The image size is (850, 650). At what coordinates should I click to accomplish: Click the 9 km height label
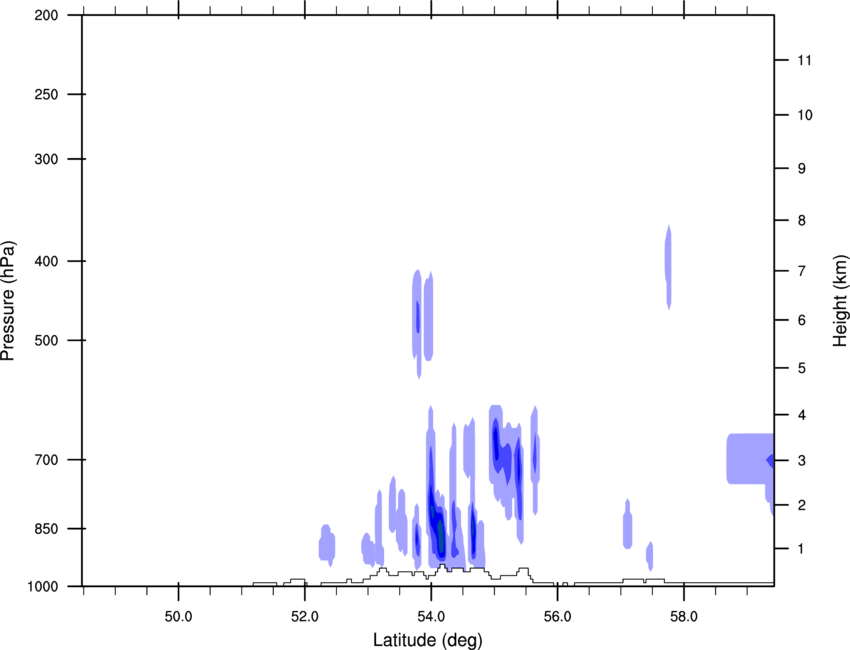(802, 169)
